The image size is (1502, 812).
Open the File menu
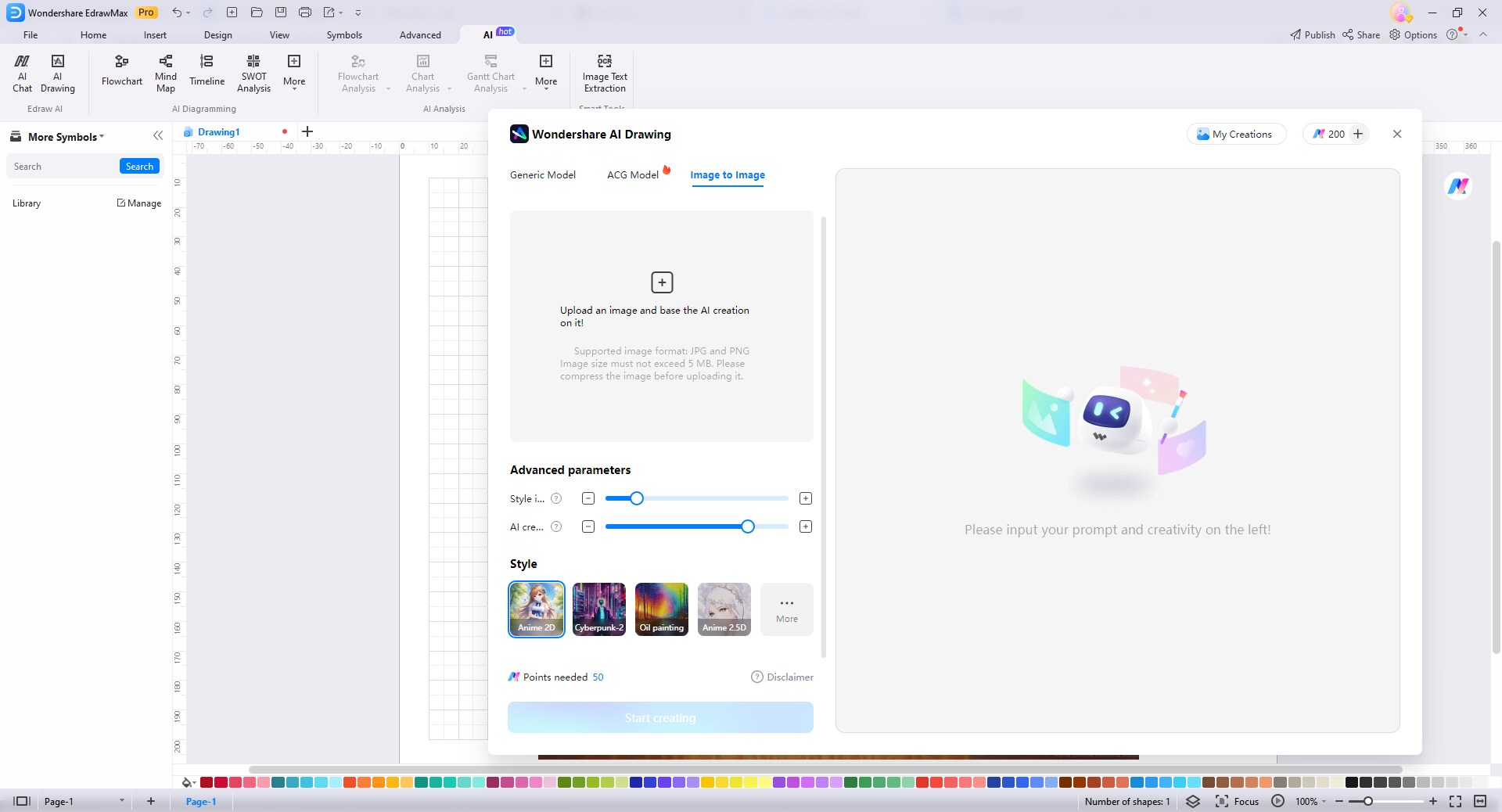(31, 34)
